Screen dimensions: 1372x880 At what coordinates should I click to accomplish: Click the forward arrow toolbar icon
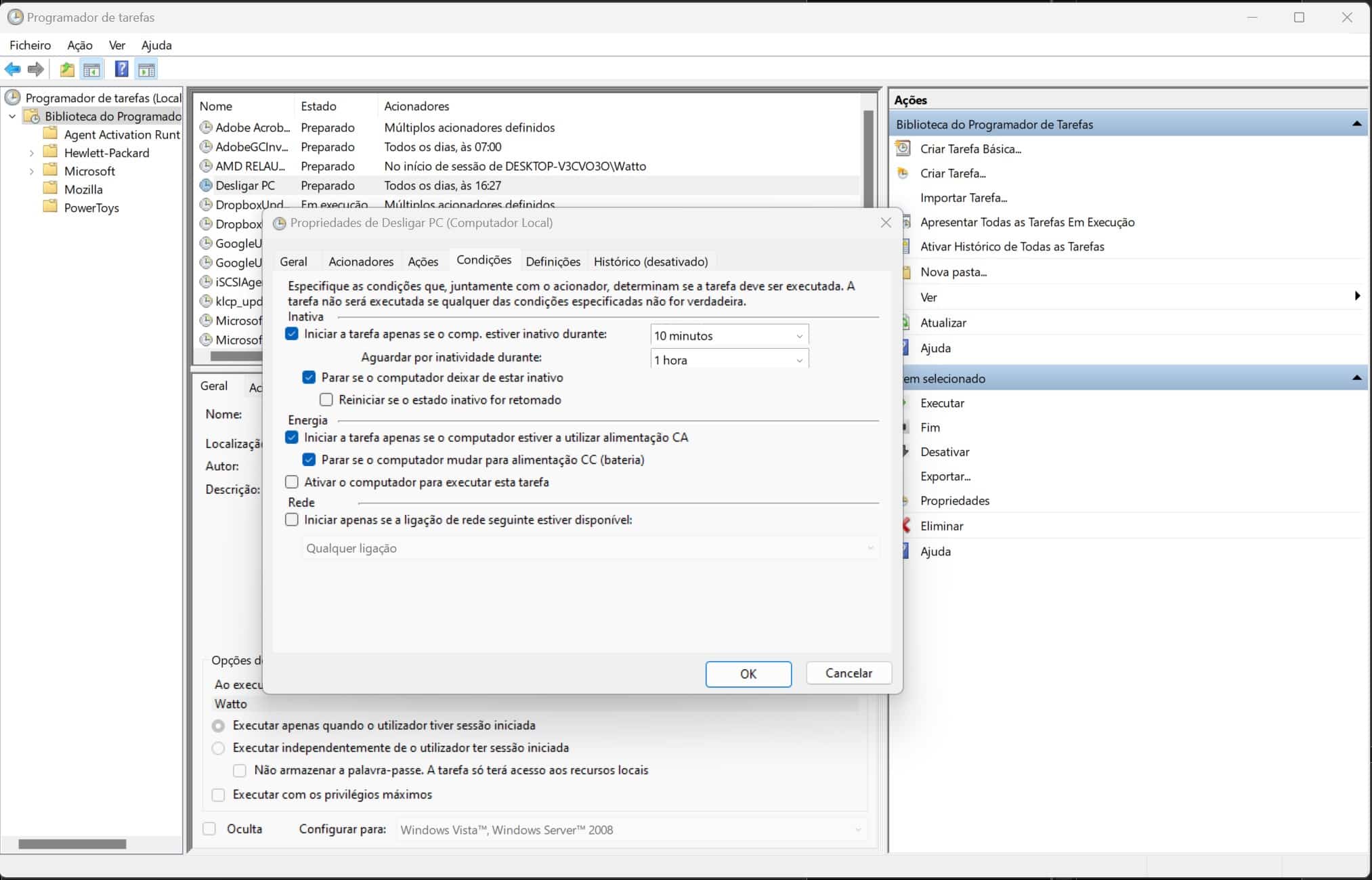point(36,69)
